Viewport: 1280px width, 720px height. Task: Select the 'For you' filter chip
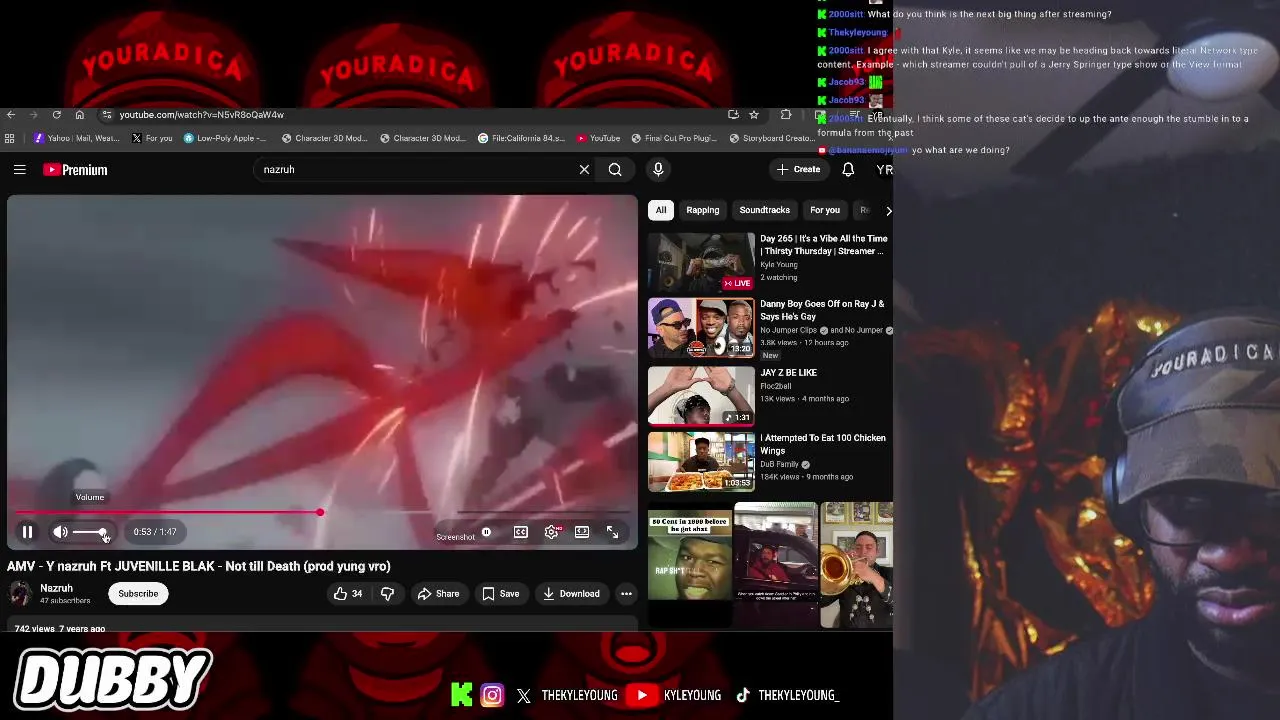(x=825, y=210)
